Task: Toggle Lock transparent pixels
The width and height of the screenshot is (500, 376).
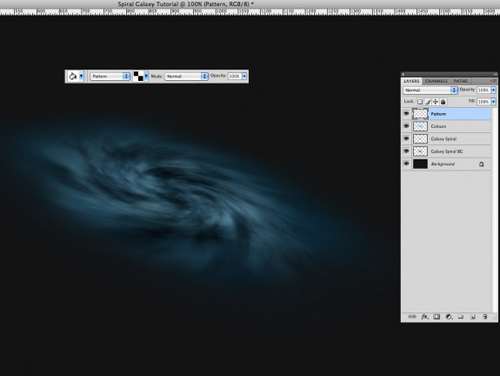Action: (x=420, y=102)
